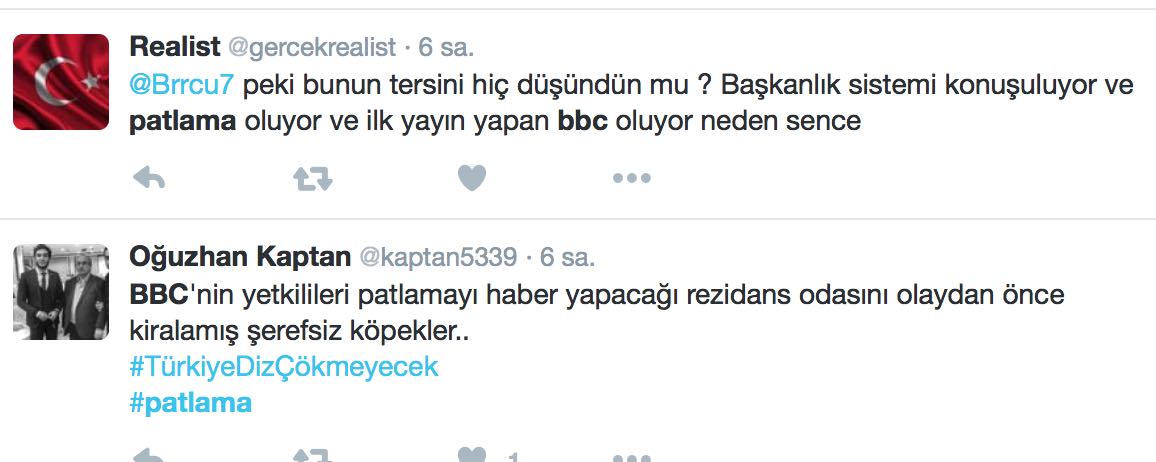This screenshot has height=462, width=1156.
Task: Open Realist tweet's 6 sa. timestamp
Action: pyautogui.click(x=446, y=48)
